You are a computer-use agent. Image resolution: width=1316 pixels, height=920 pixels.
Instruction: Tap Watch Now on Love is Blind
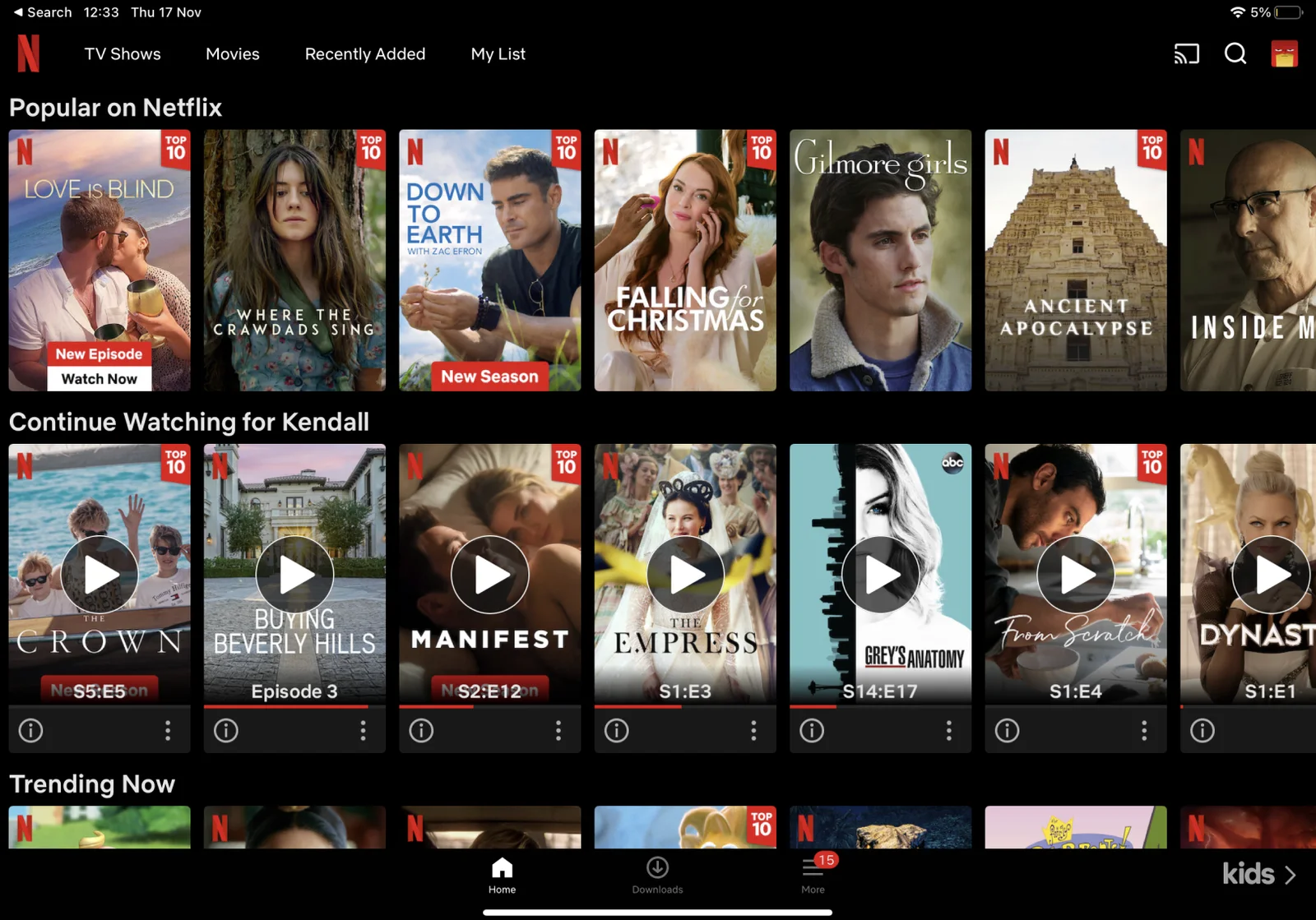coord(100,379)
